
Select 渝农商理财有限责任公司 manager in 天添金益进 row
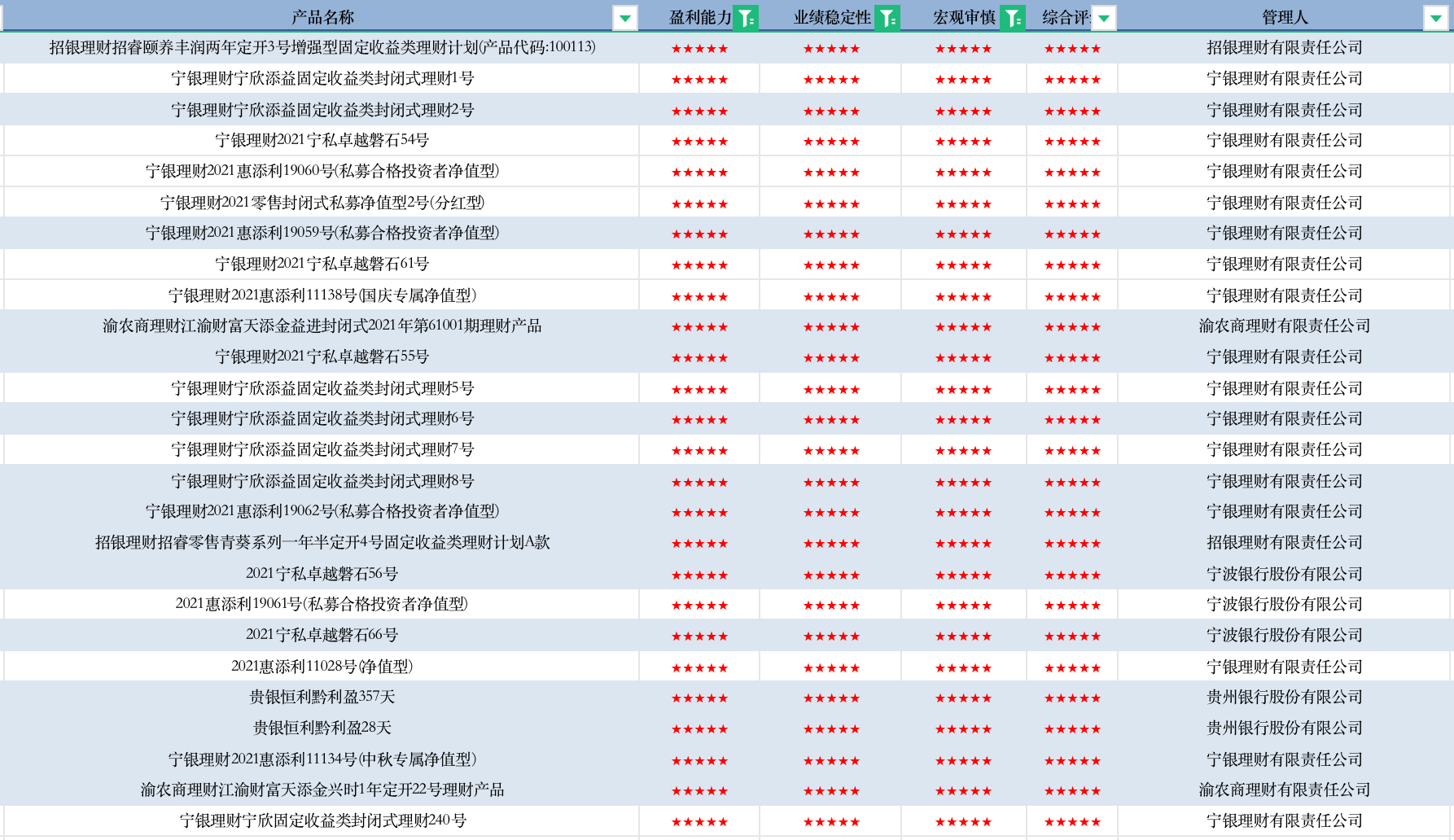(1284, 326)
